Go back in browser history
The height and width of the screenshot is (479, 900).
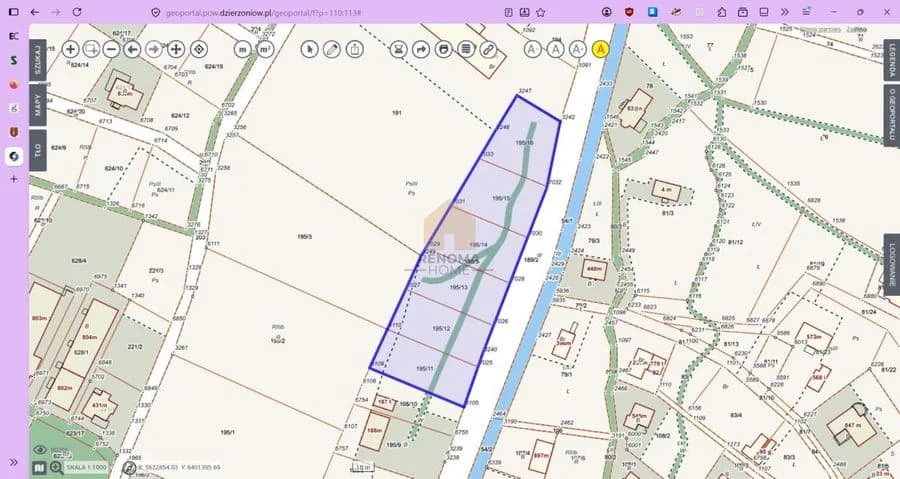pyautogui.click(x=34, y=12)
